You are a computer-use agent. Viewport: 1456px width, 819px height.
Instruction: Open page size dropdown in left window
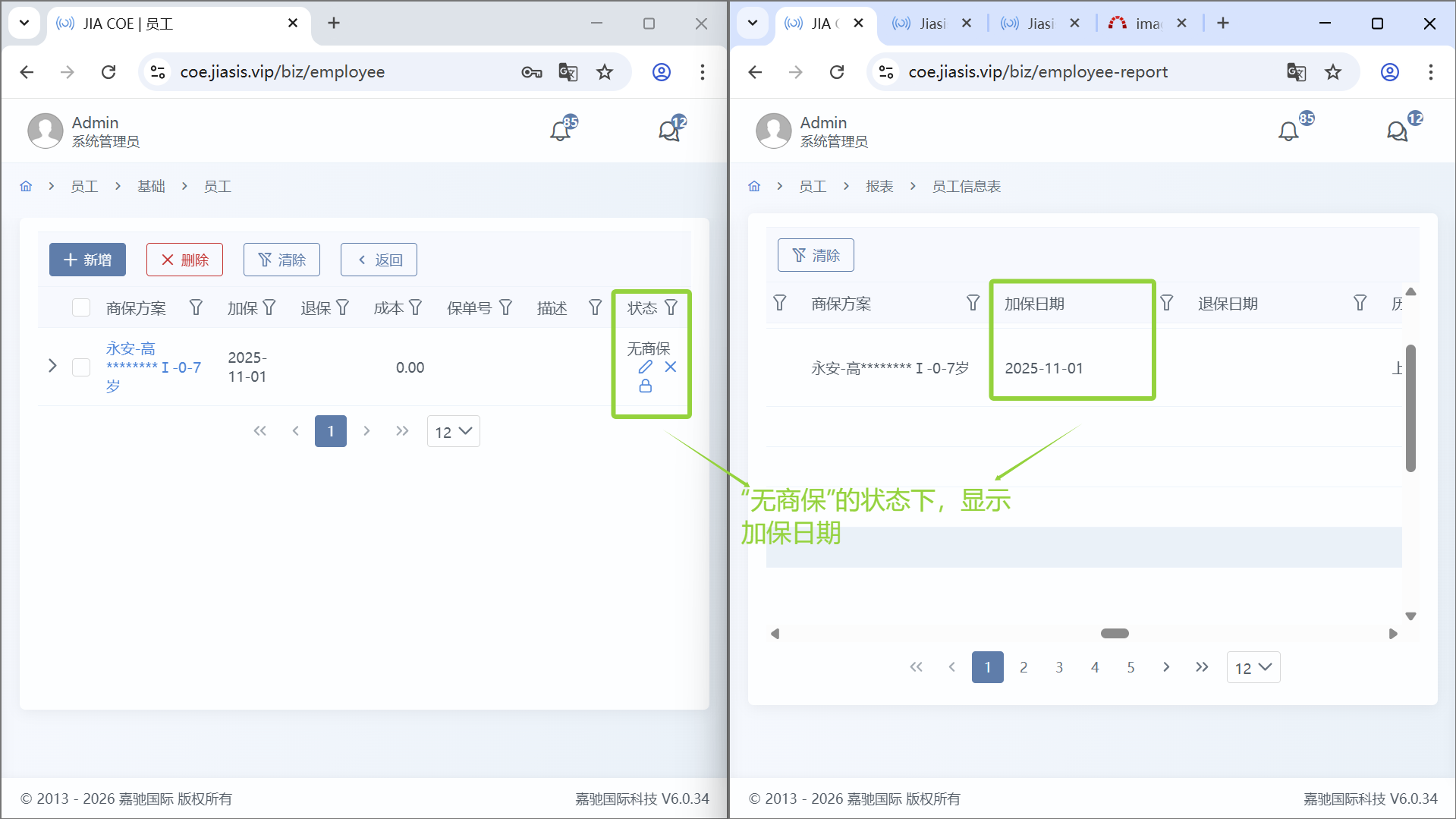point(453,432)
